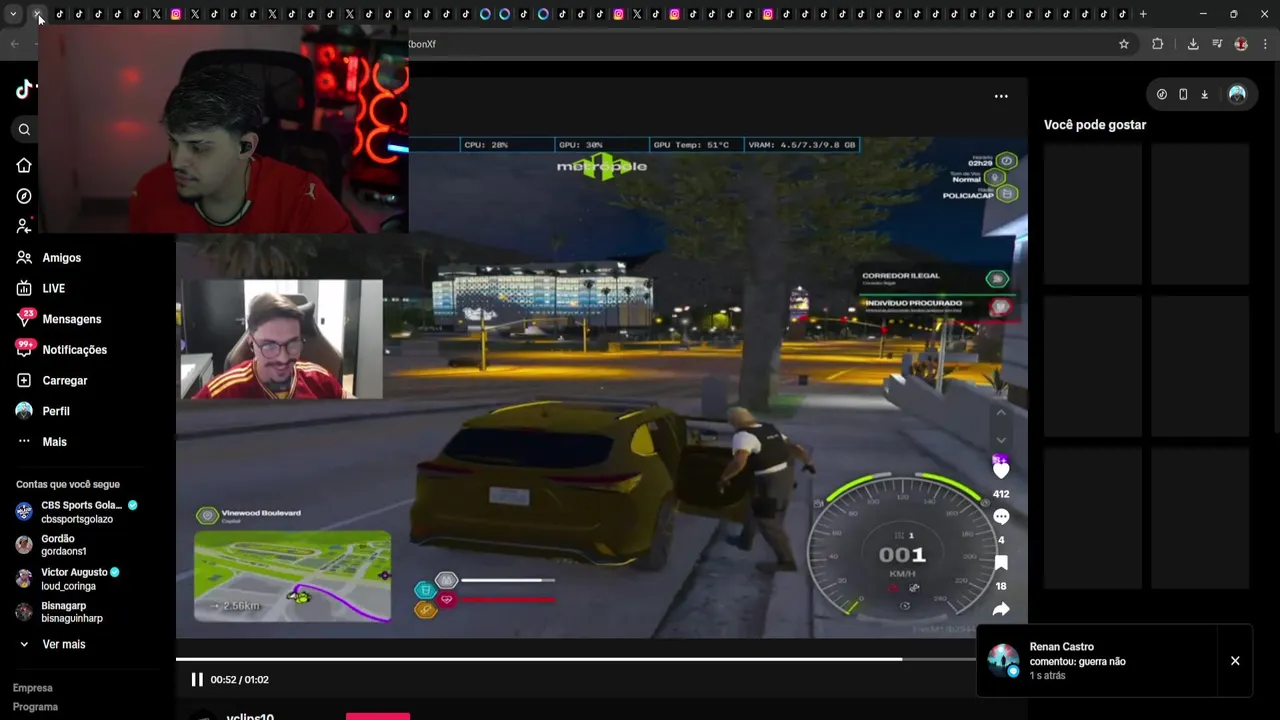This screenshot has height=720, width=1280.
Task: Open TikTok search from the sidebar
Action: point(24,129)
